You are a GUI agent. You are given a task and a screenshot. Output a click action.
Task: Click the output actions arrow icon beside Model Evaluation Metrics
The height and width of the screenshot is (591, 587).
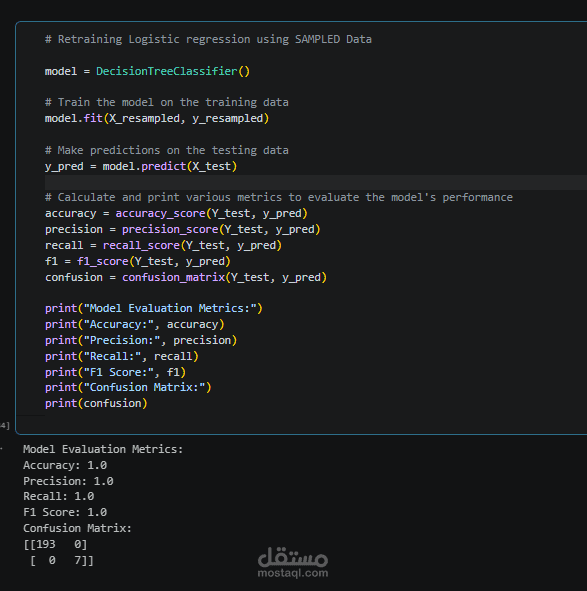(2, 449)
